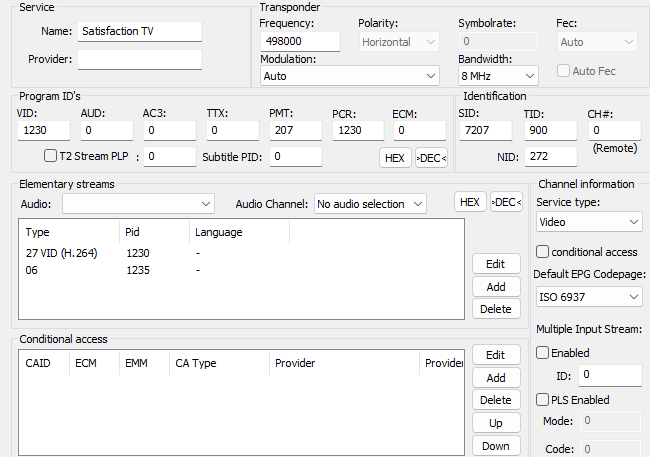The height and width of the screenshot is (457, 650).
Task: Open the Audio stream dropdown
Action: 138,204
